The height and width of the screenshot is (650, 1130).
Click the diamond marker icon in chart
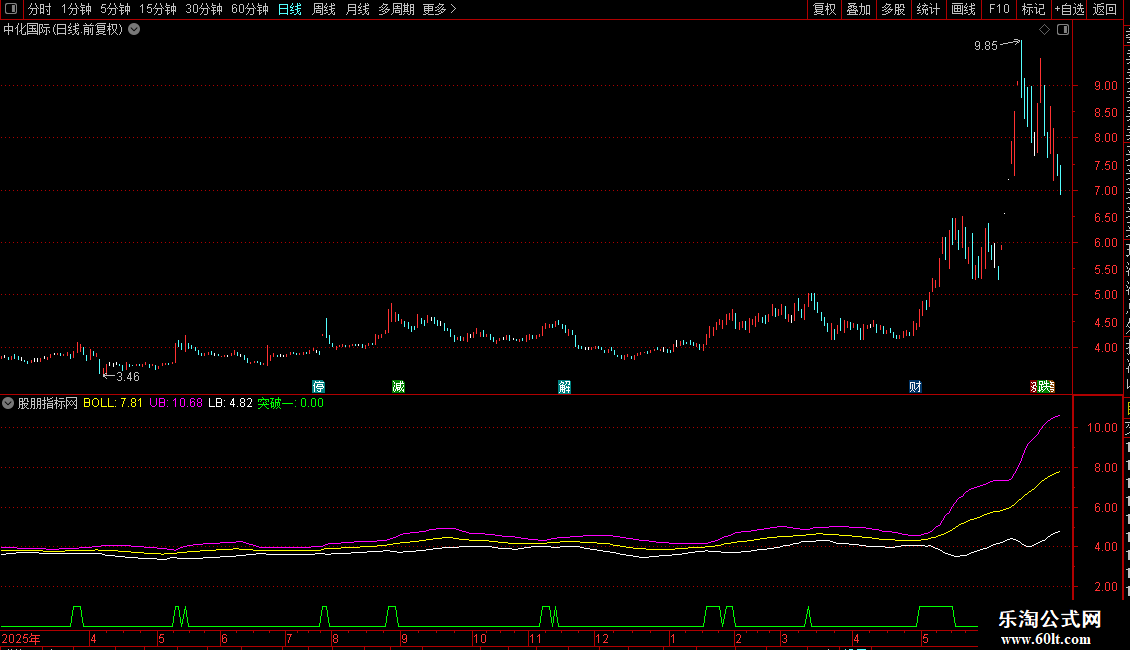(1044, 30)
